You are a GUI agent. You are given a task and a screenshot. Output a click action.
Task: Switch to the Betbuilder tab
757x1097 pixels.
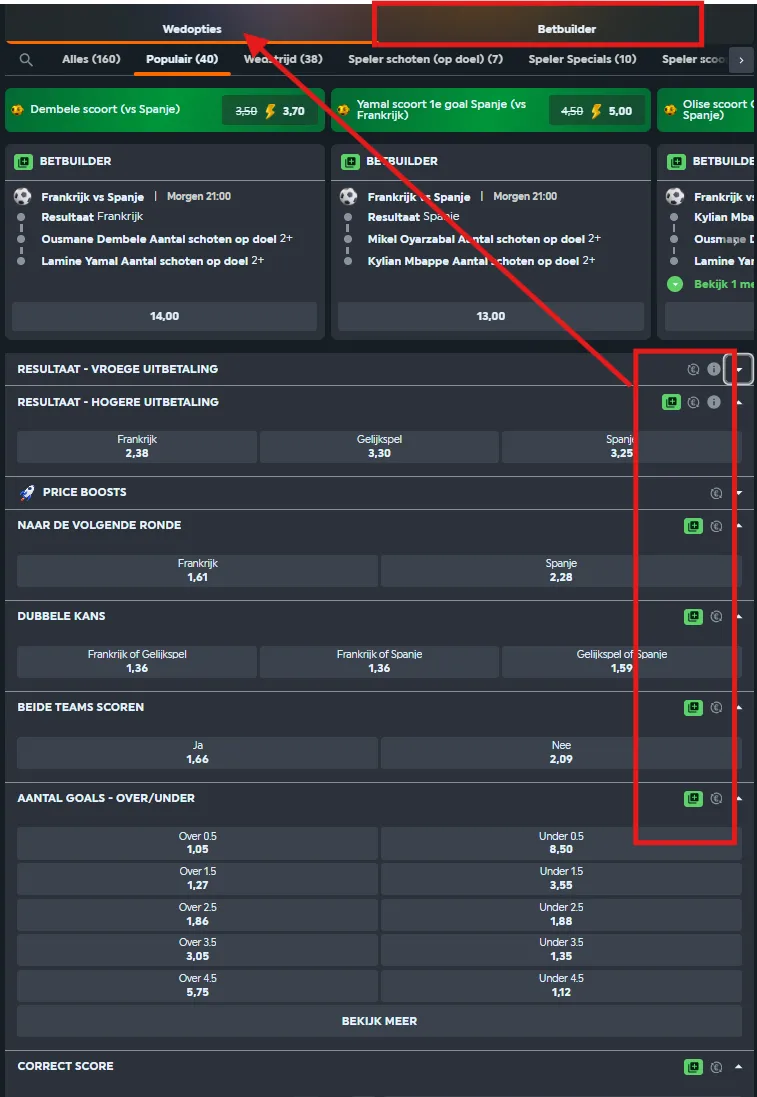567,29
